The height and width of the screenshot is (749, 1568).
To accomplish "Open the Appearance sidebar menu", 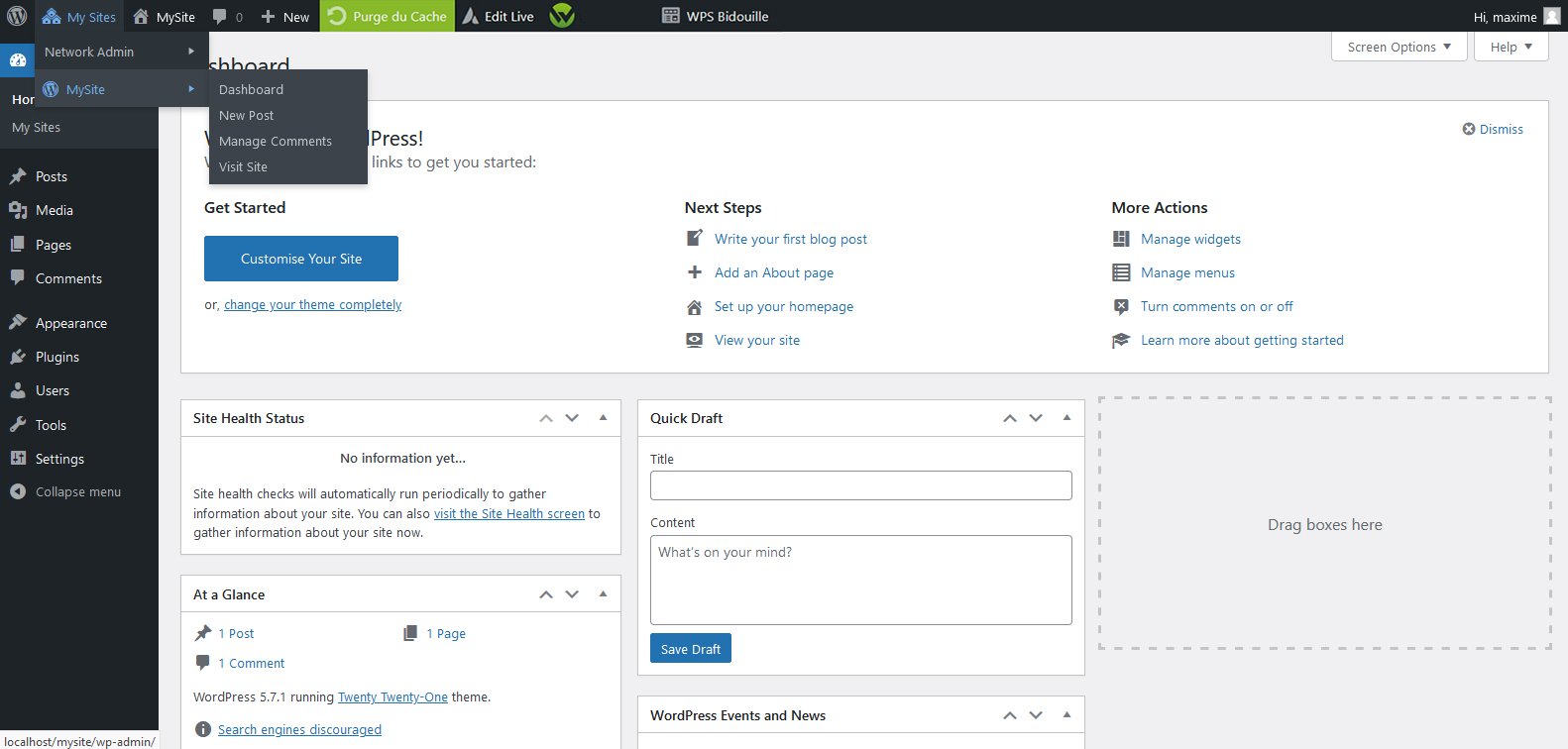I will click(x=70, y=323).
